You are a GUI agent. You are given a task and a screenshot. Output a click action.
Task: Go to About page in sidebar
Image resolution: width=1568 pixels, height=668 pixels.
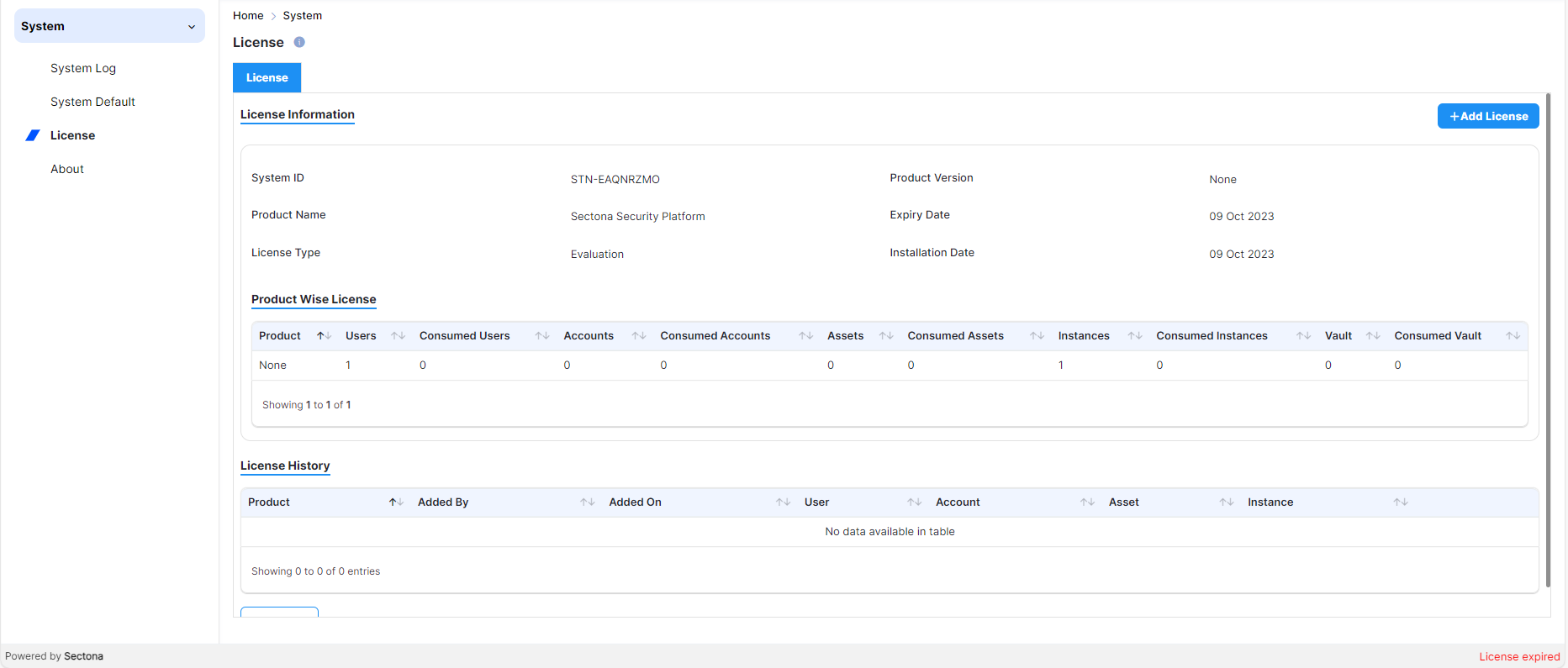[x=67, y=169]
